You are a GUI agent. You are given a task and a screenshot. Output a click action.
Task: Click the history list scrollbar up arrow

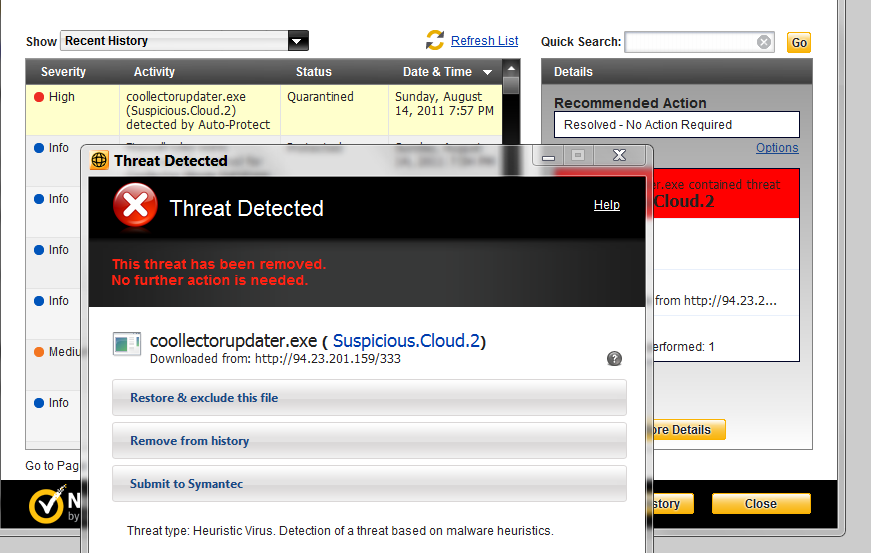click(x=511, y=68)
